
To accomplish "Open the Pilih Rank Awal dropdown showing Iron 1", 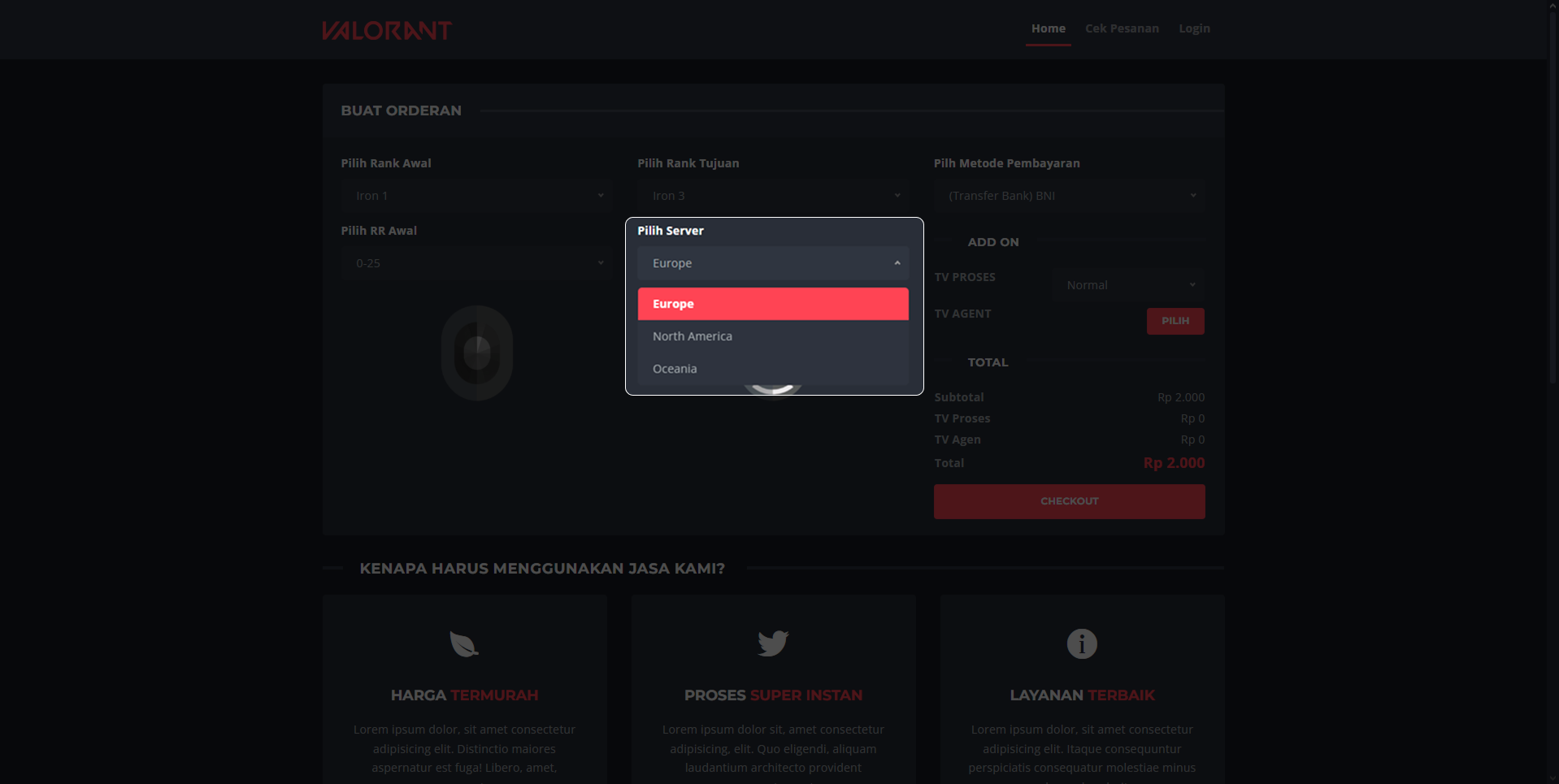I will point(476,196).
